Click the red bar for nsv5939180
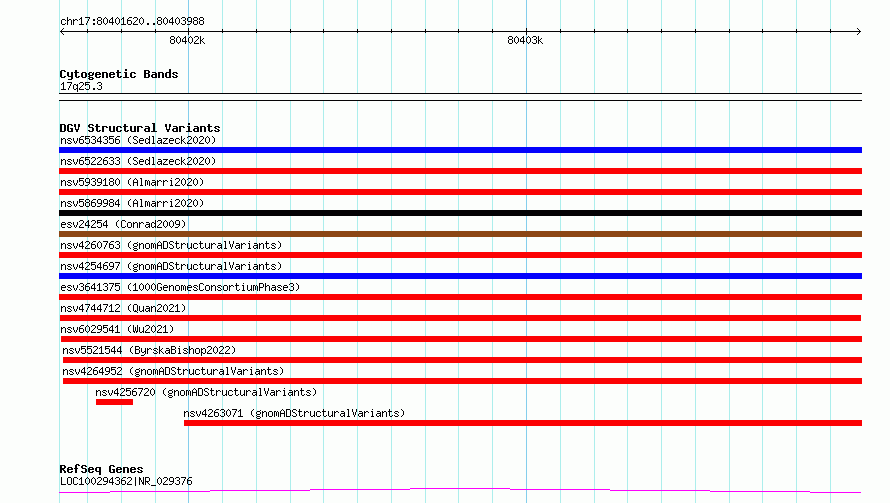Viewport: 890px width, 503px height. click(x=460, y=192)
